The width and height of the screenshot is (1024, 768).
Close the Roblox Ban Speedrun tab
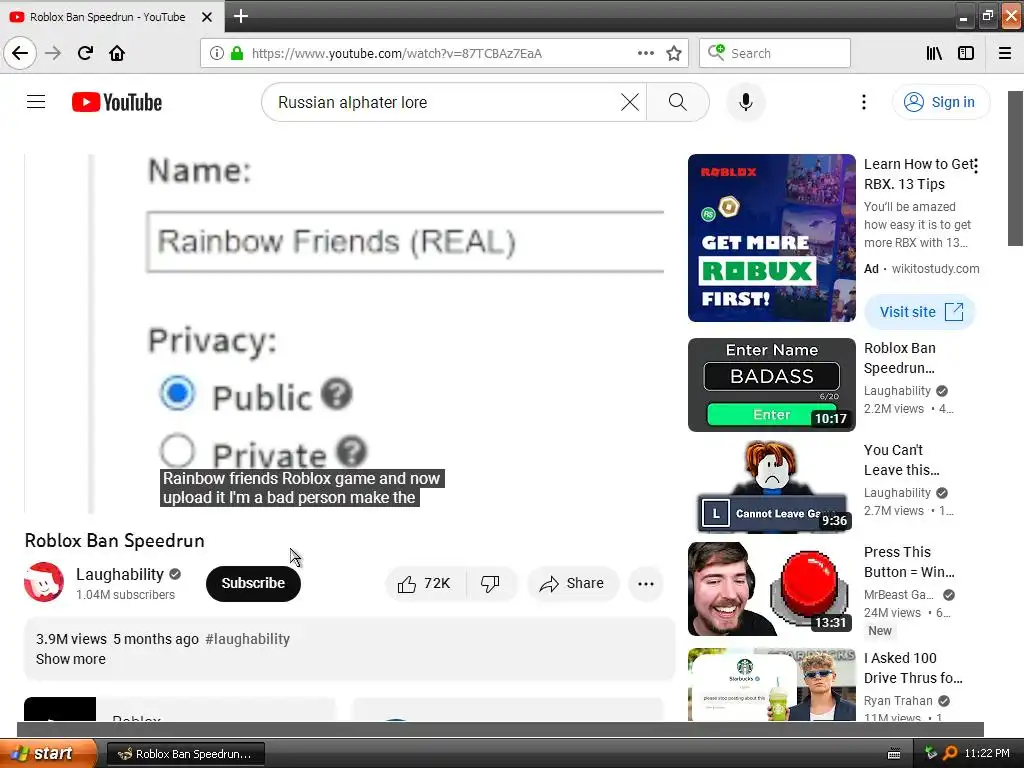click(206, 17)
